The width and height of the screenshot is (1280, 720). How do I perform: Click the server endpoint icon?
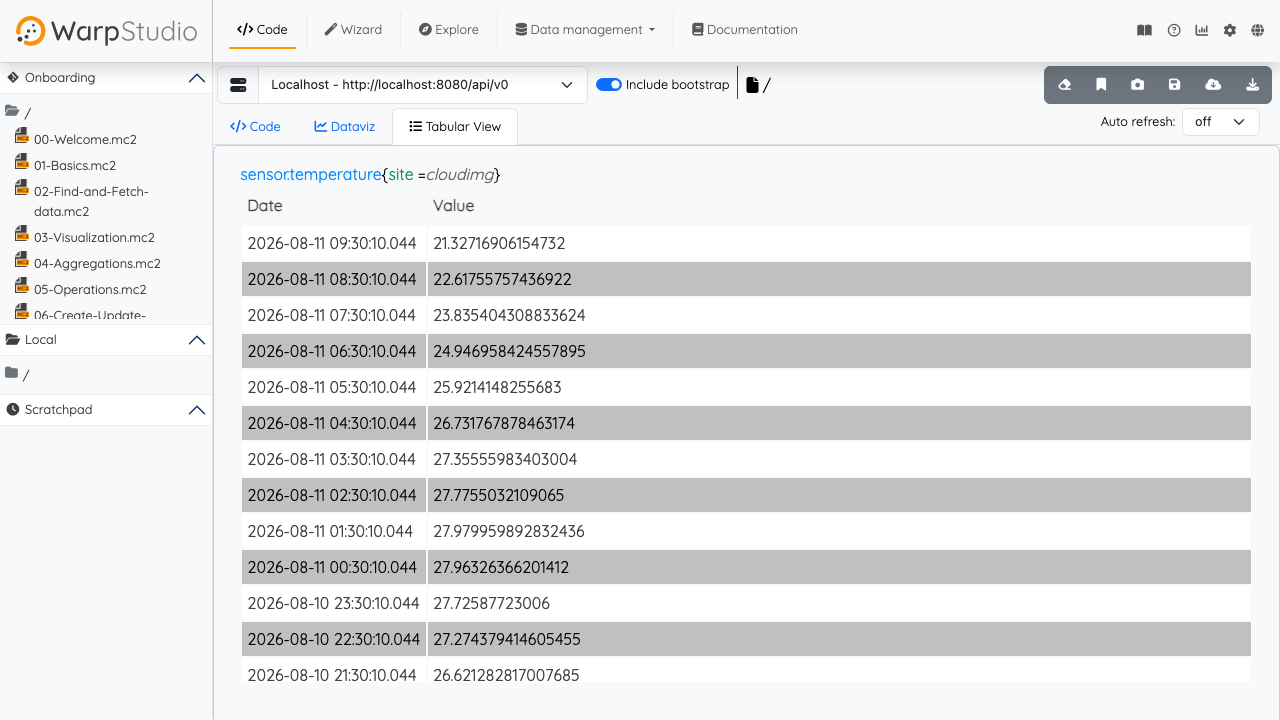click(238, 85)
